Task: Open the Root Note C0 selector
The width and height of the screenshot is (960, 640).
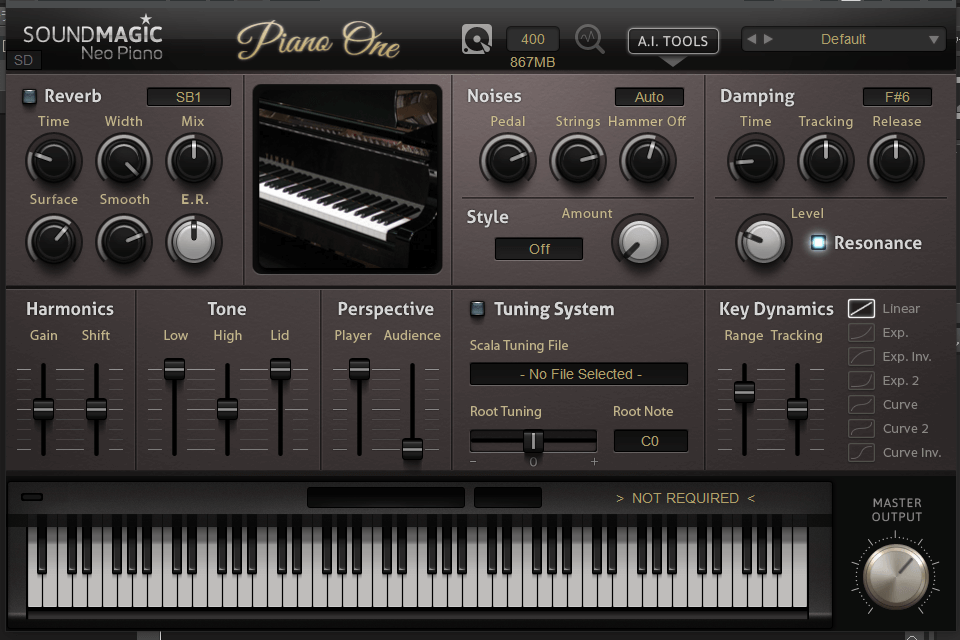Action: click(650, 441)
